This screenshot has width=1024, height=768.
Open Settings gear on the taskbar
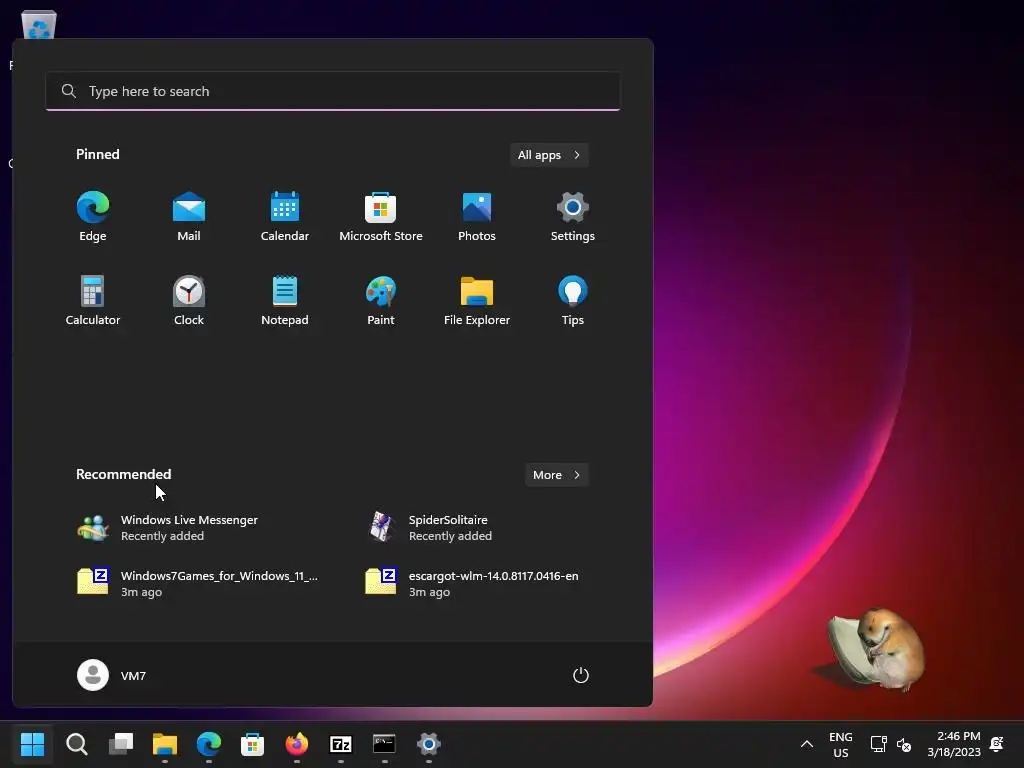click(428, 744)
